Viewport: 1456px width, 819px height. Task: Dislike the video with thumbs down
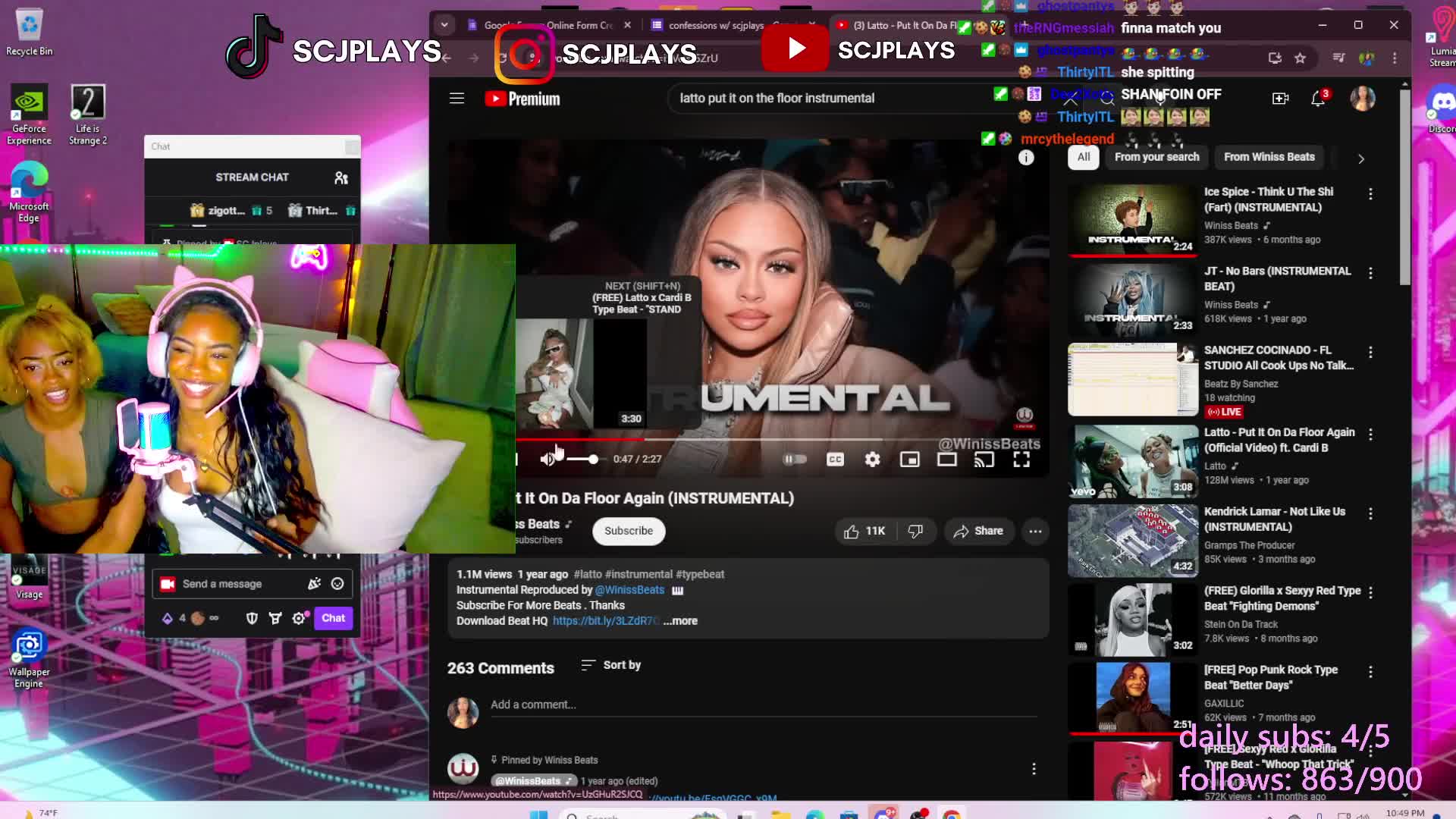[915, 531]
